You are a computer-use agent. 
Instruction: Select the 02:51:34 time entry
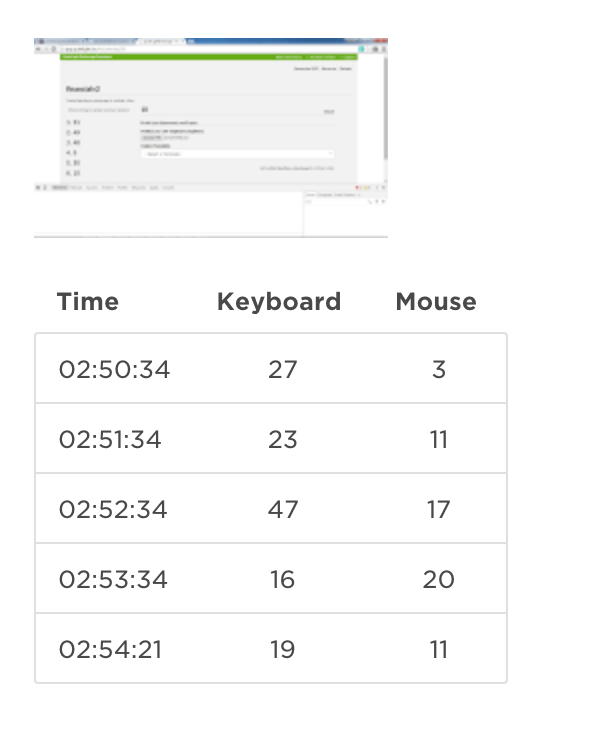110,439
